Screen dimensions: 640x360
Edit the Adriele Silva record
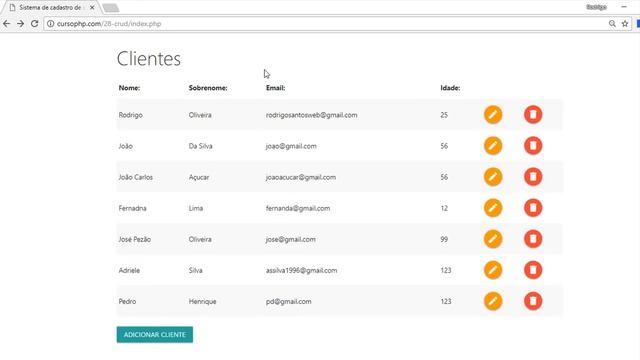point(493,270)
